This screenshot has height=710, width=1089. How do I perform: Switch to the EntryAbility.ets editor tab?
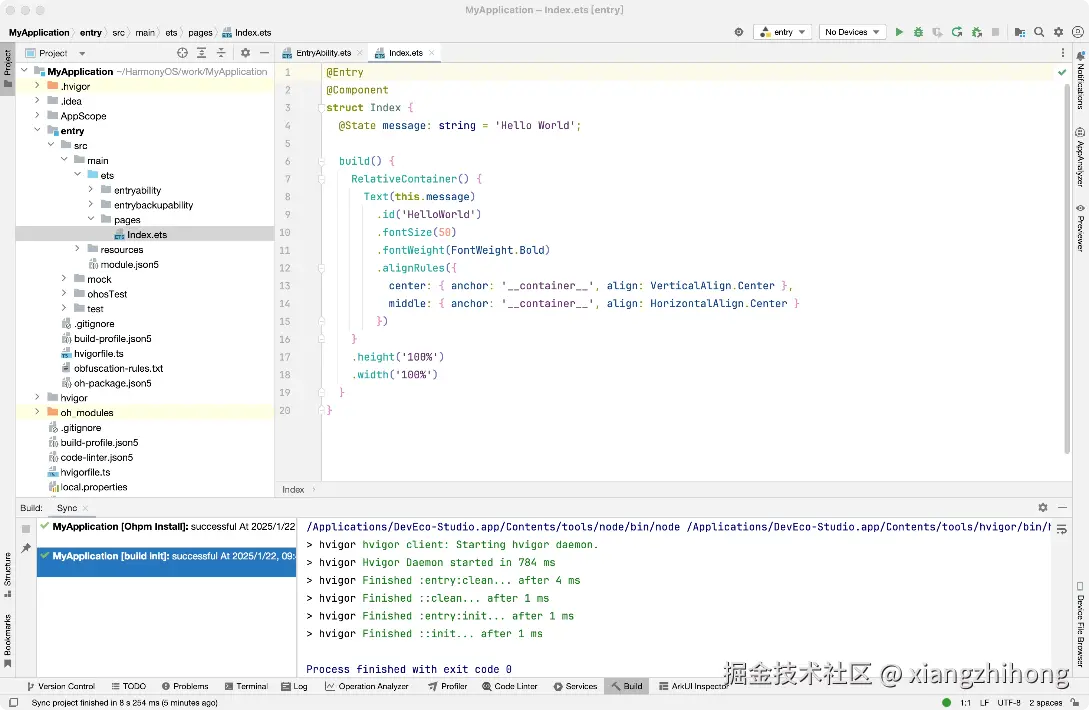(322, 53)
